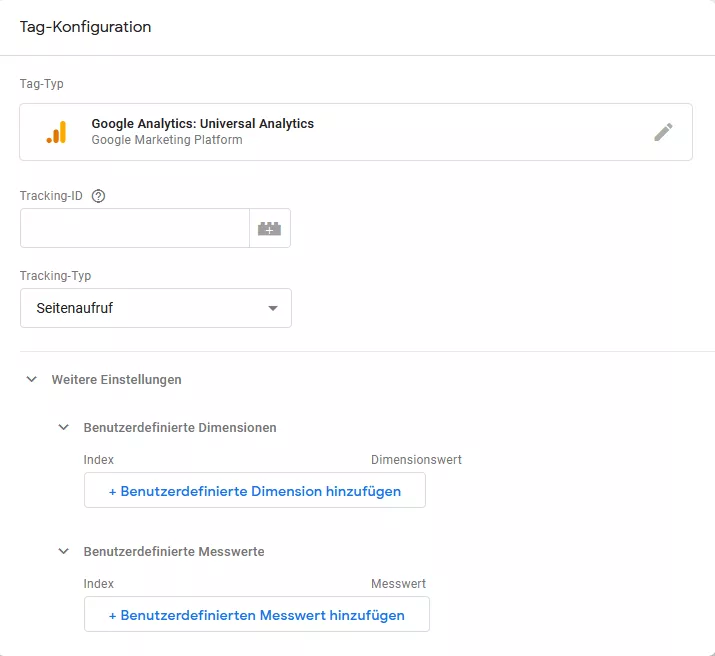Click the dropdown arrow next to Seitenaufruf

tap(273, 308)
